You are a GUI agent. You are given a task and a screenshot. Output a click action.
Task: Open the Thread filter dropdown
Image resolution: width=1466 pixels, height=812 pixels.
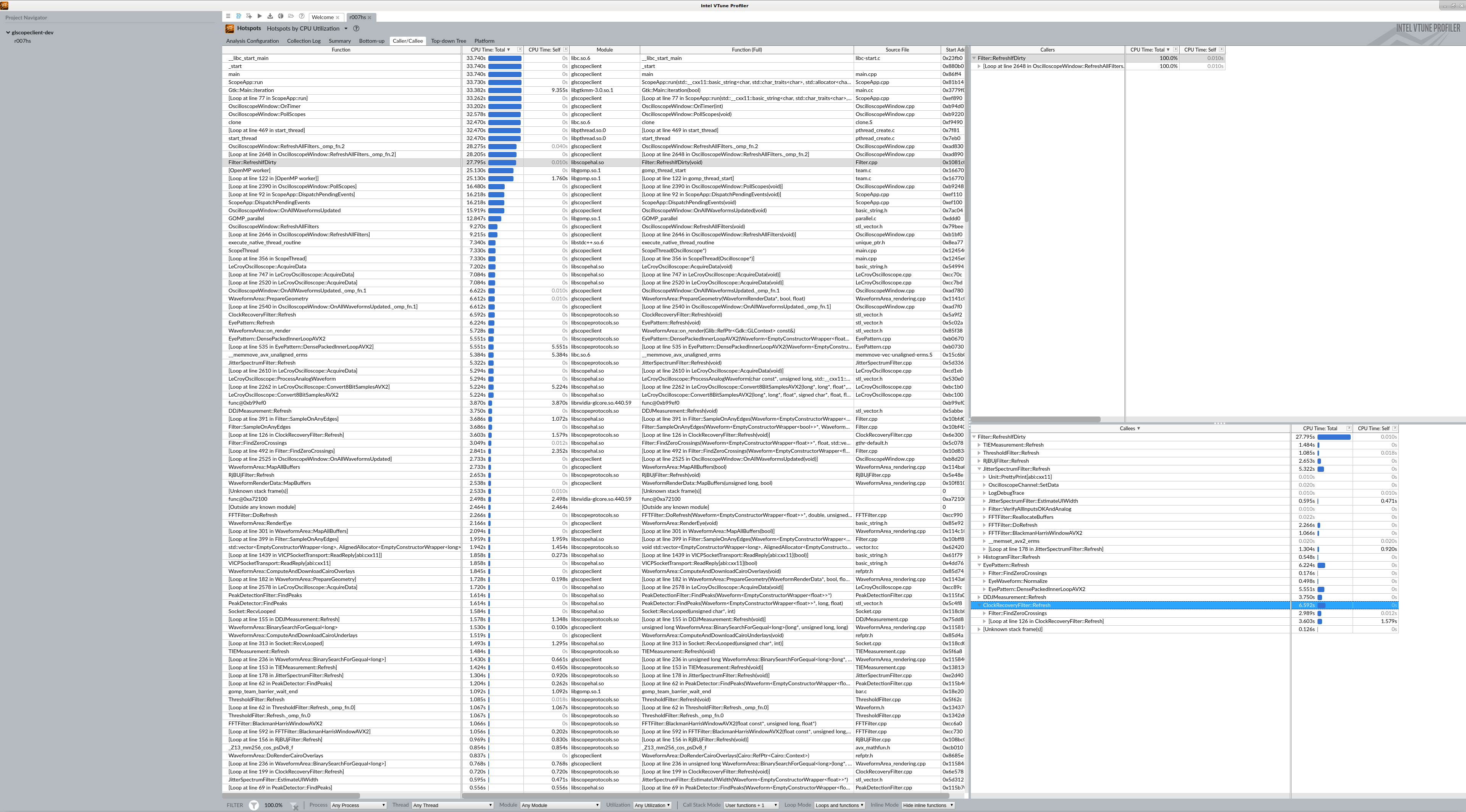(452, 805)
